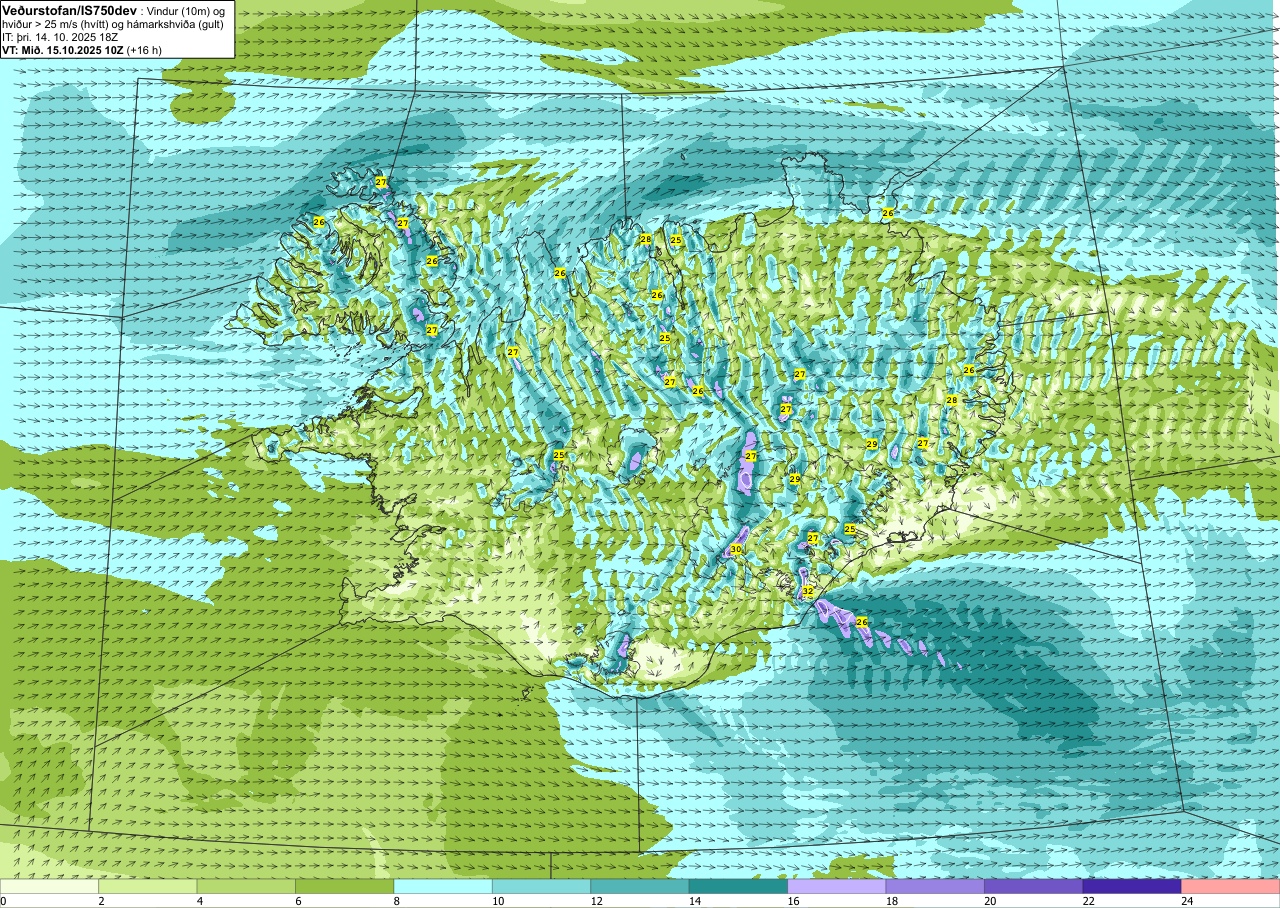This screenshot has height=908, width=1280.
Task: Click the 16–18 m/s lavender legend swatch
Action: tap(836, 886)
